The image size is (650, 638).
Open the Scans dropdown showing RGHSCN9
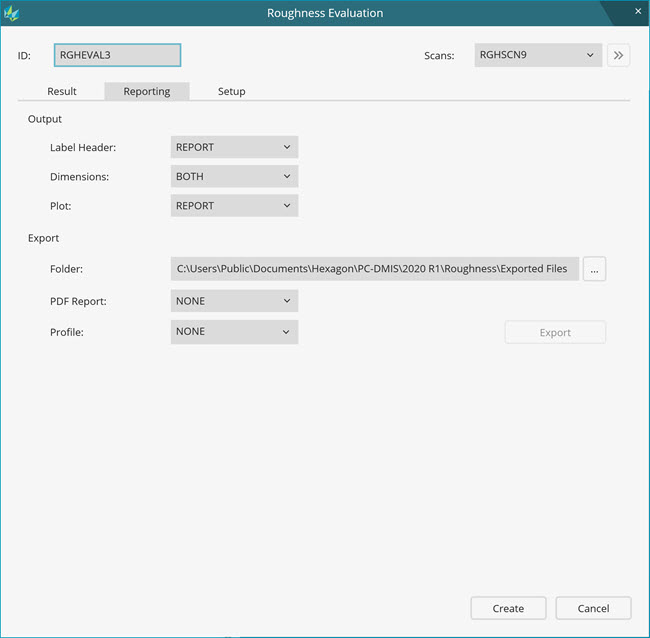point(537,56)
